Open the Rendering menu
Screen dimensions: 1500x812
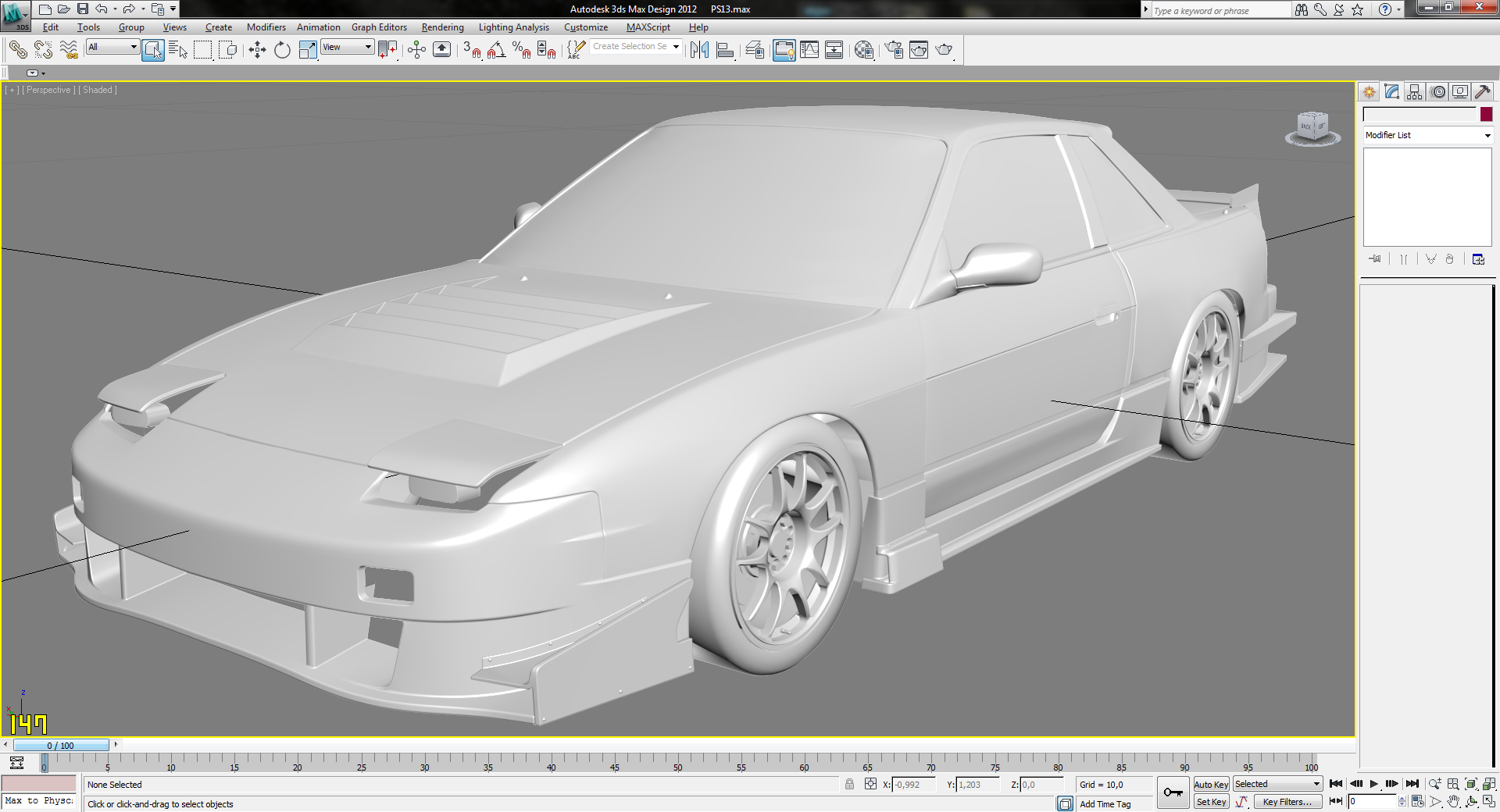pos(442,27)
